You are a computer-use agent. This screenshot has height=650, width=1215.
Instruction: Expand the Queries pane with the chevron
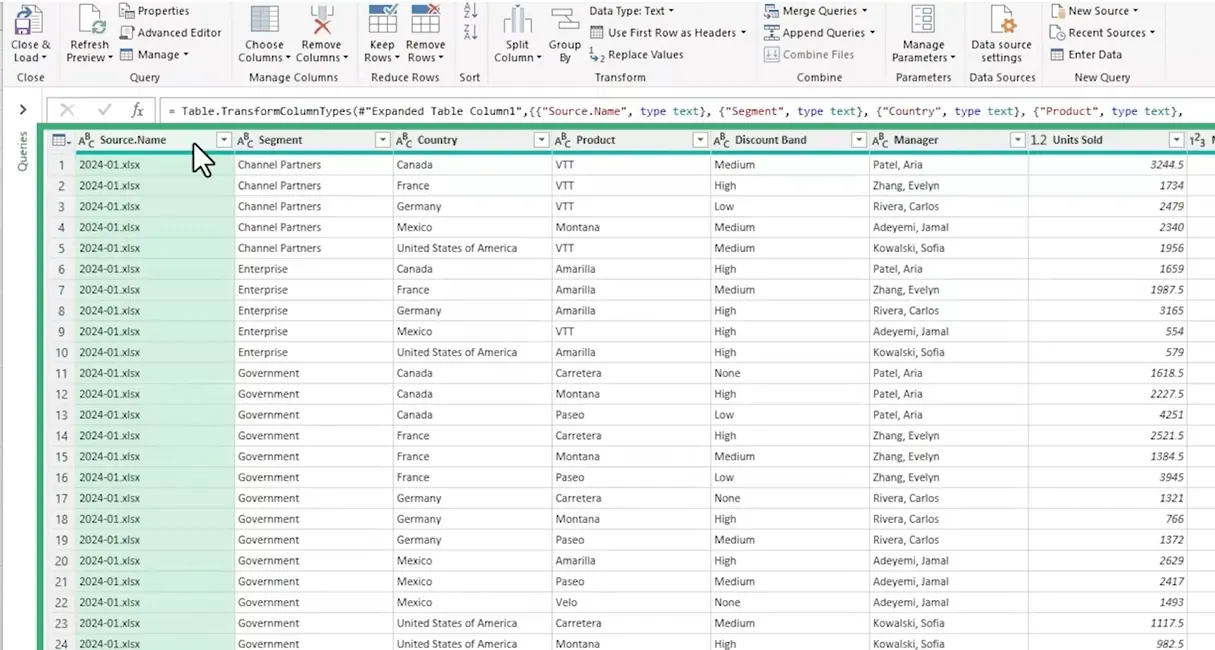(23, 110)
